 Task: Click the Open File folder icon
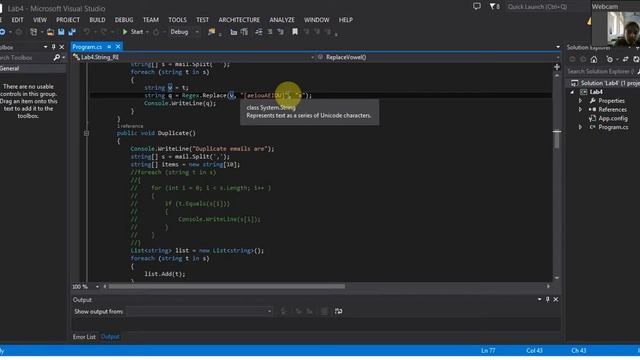coord(50,32)
